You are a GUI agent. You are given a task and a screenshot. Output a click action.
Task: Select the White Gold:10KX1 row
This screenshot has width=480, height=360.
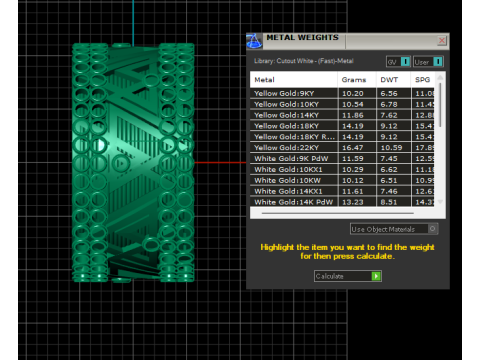pyautogui.click(x=342, y=170)
